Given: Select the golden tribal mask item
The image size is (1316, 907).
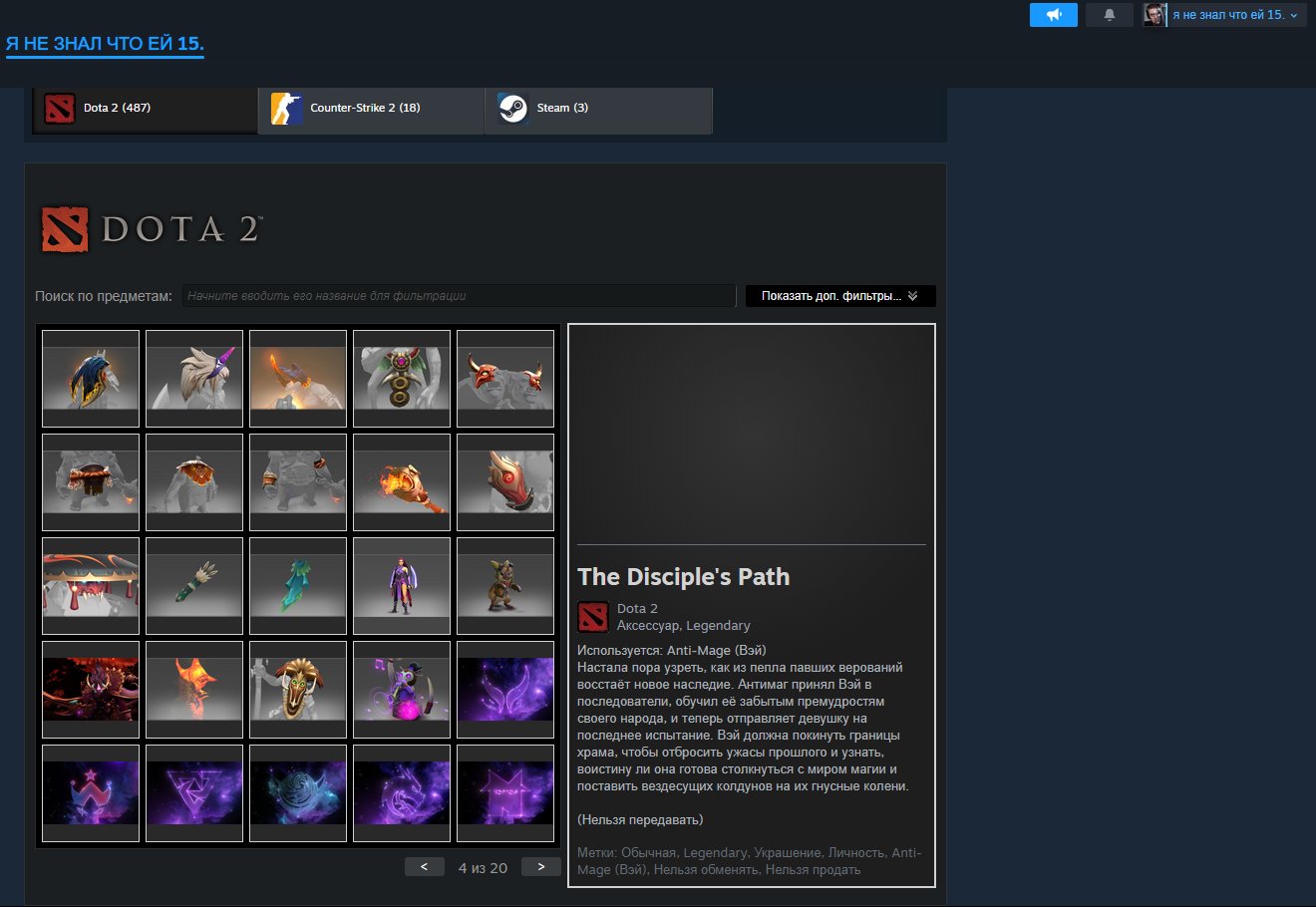Looking at the screenshot, I should point(298,690).
